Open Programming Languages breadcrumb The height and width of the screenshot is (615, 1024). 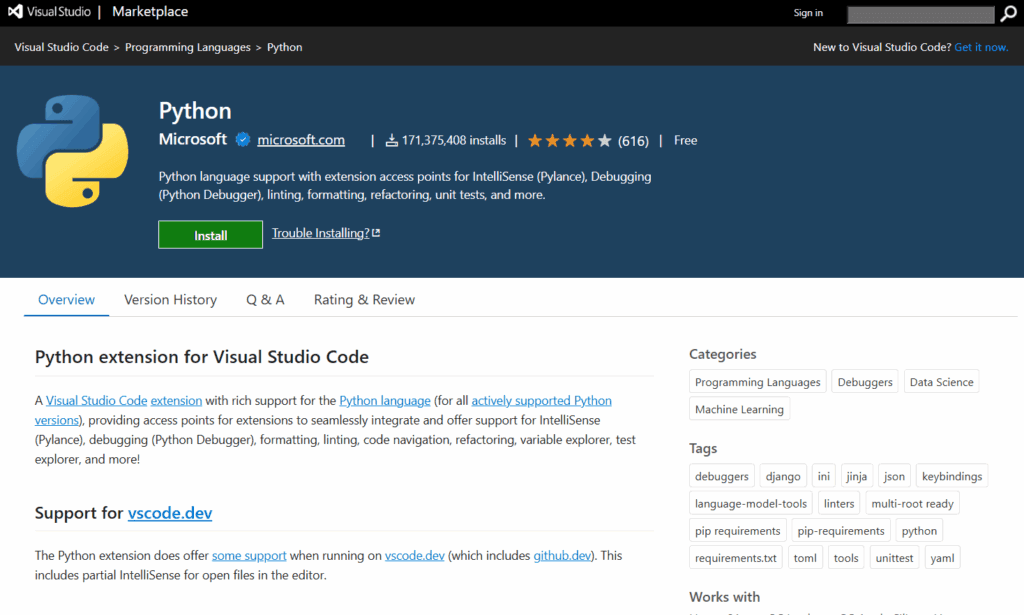(187, 47)
